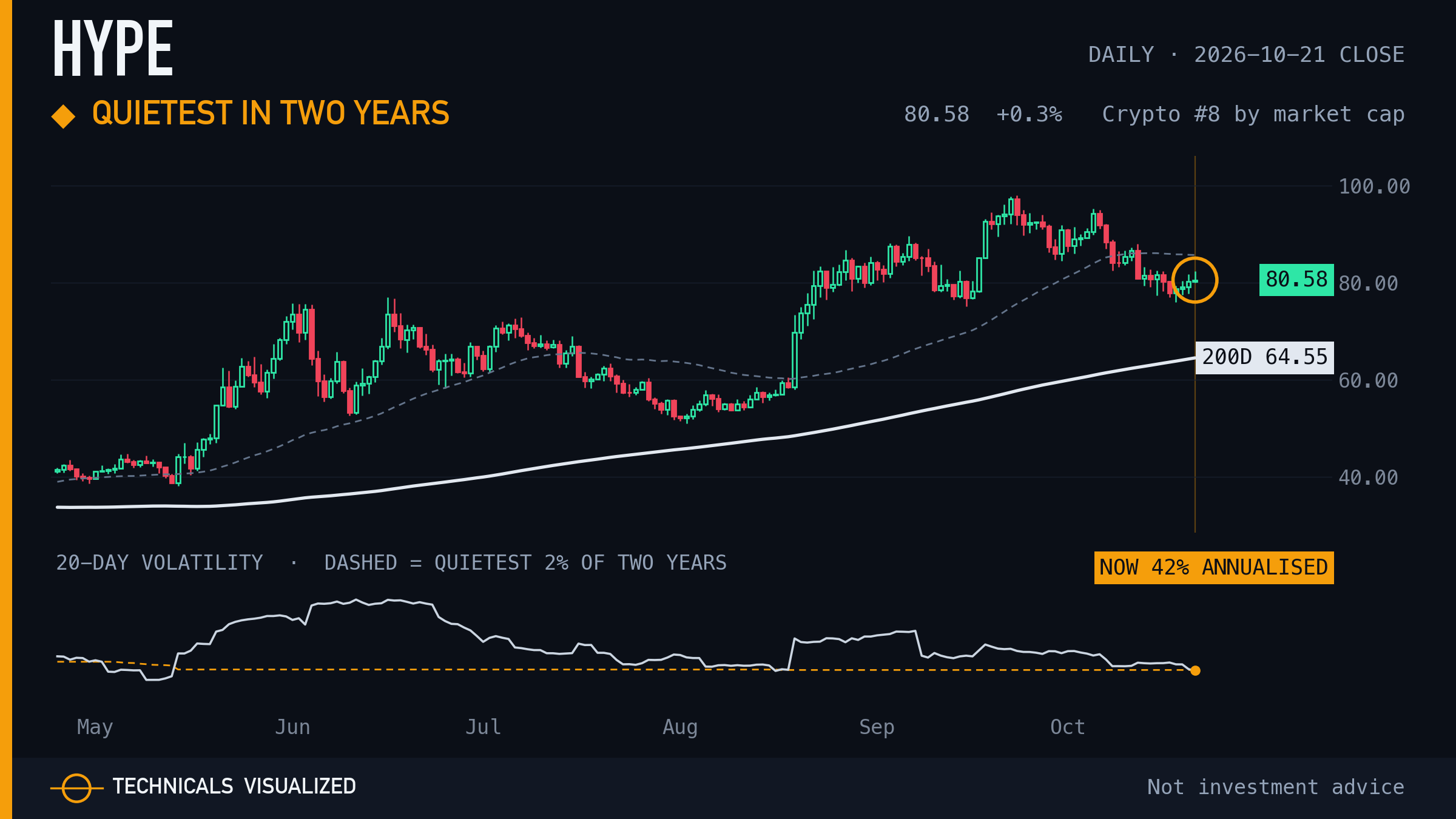
Task: Click the 200D 64.55 moving average label
Action: (x=1265, y=357)
